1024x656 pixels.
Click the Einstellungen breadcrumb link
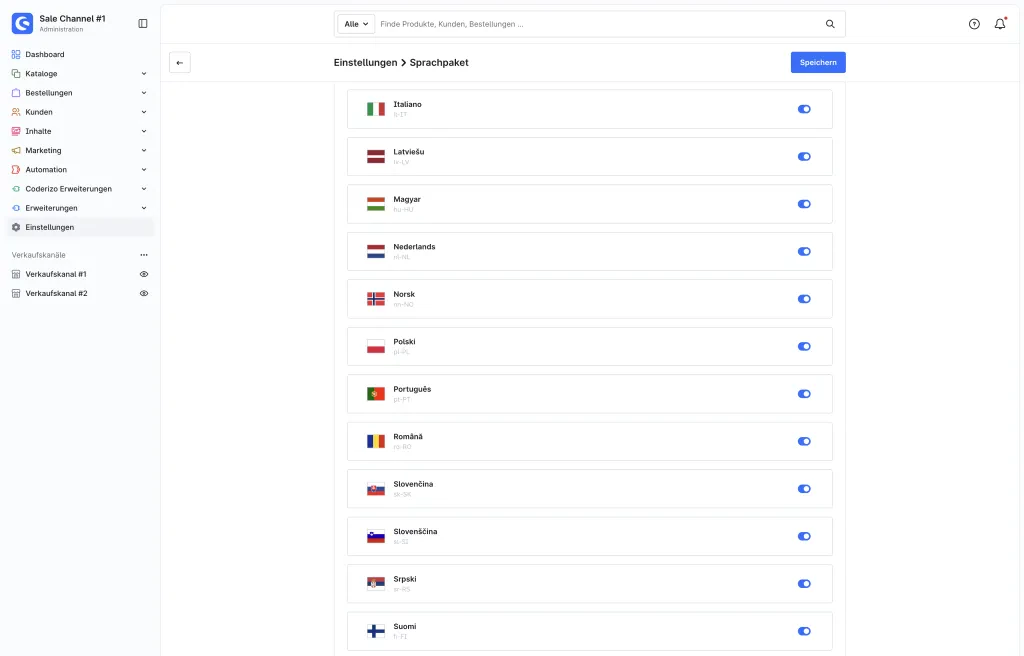point(365,63)
